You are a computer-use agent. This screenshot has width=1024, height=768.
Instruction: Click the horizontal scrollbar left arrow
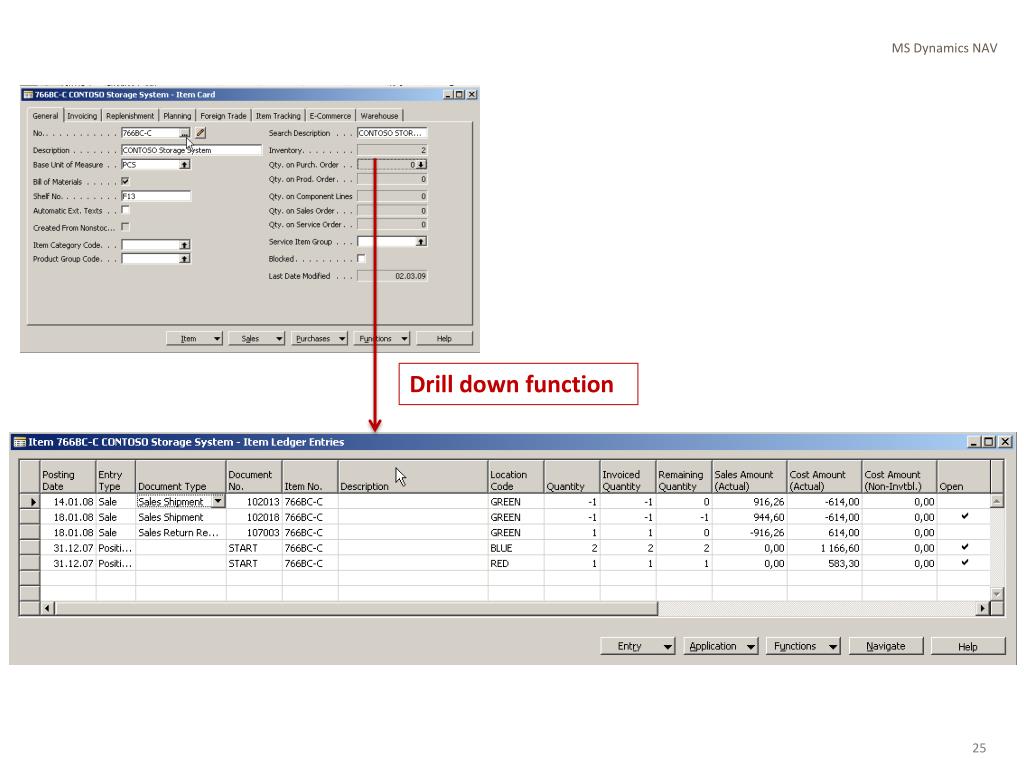(x=47, y=609)
